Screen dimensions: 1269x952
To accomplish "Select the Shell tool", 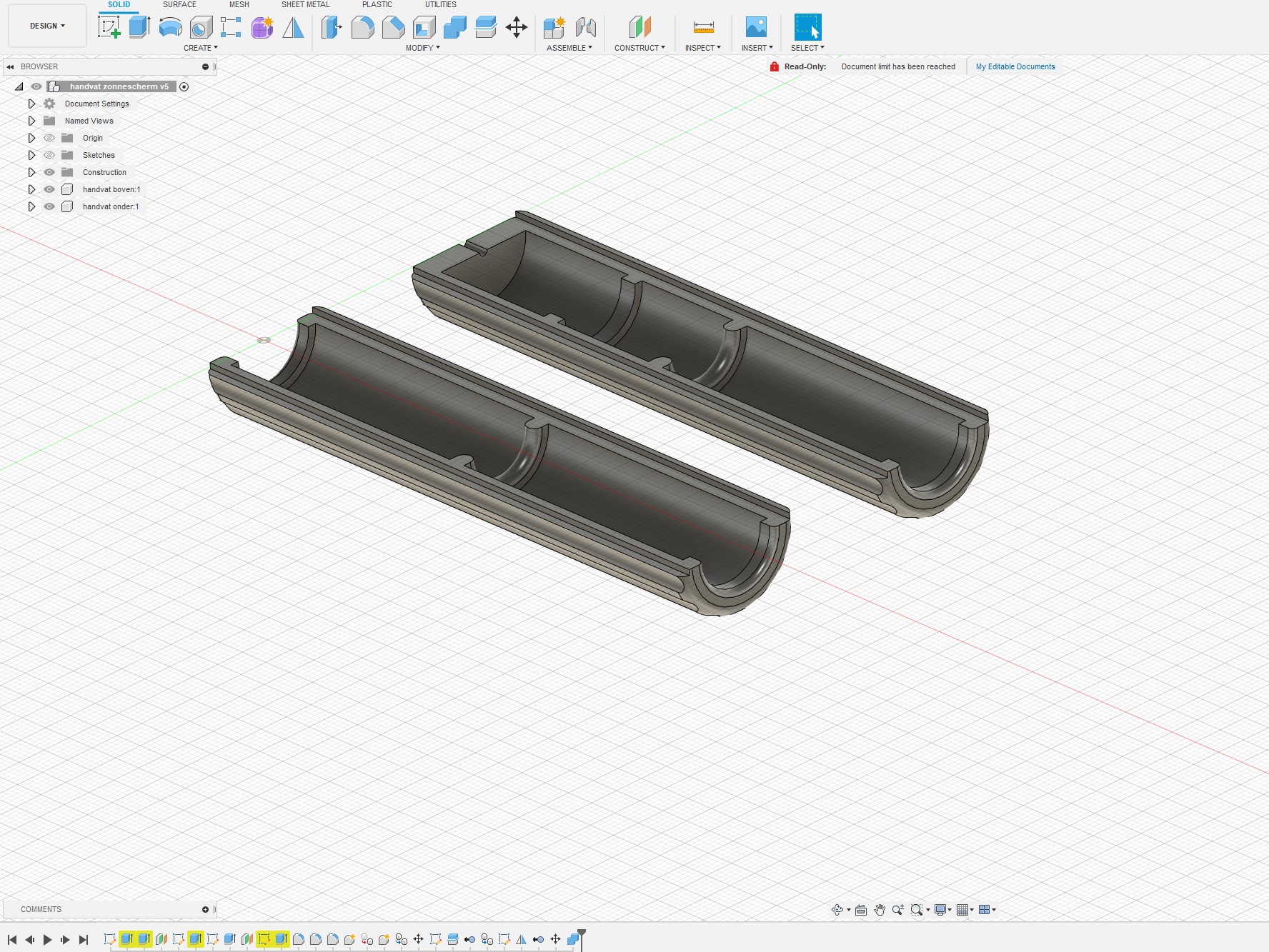I will click(424, 28).
